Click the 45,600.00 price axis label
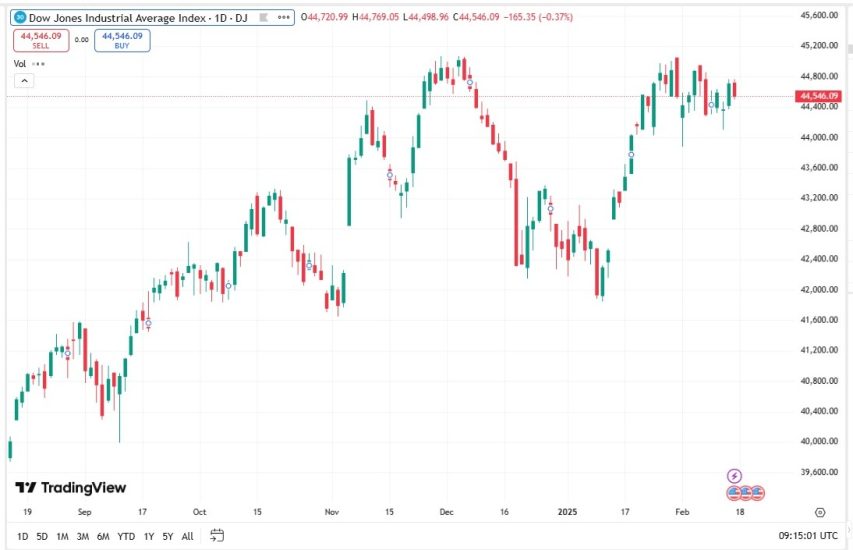The image size is (853, 550). click(x=819, y=15)
